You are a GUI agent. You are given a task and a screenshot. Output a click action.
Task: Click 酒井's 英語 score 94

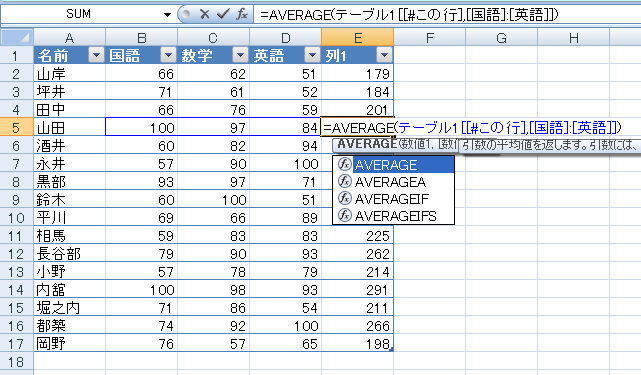[285, 145]
